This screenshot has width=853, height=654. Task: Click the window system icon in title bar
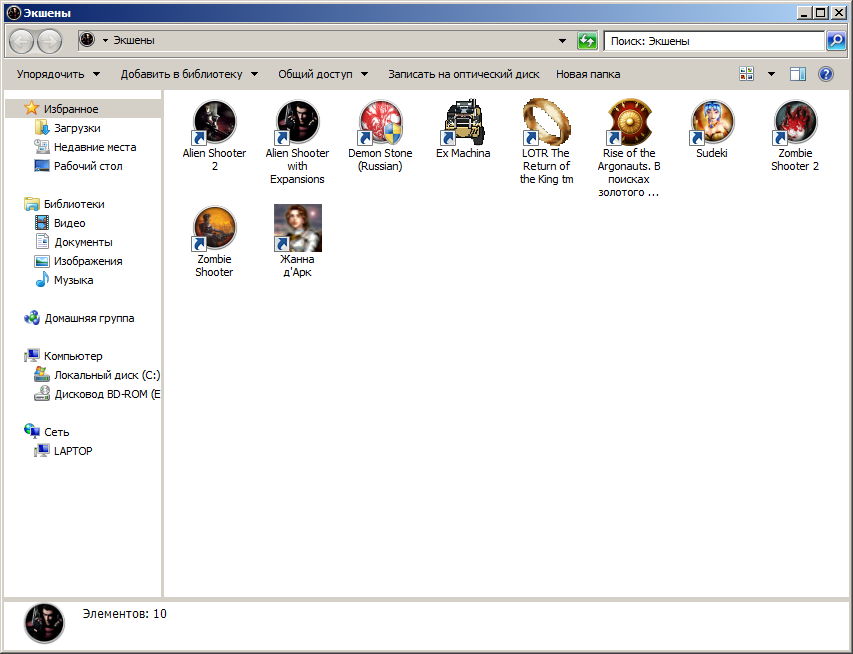[x=14, y=13]
